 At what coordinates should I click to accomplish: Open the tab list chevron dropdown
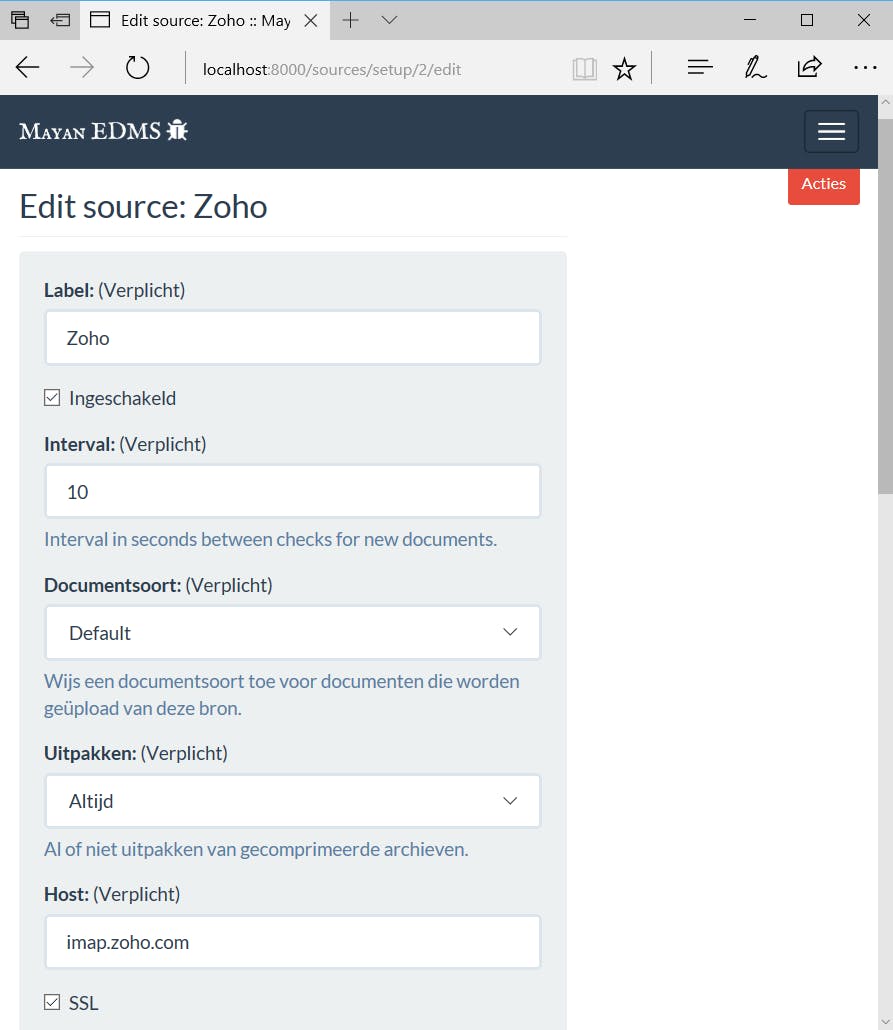pyautogui.click(x=390, y=20)
